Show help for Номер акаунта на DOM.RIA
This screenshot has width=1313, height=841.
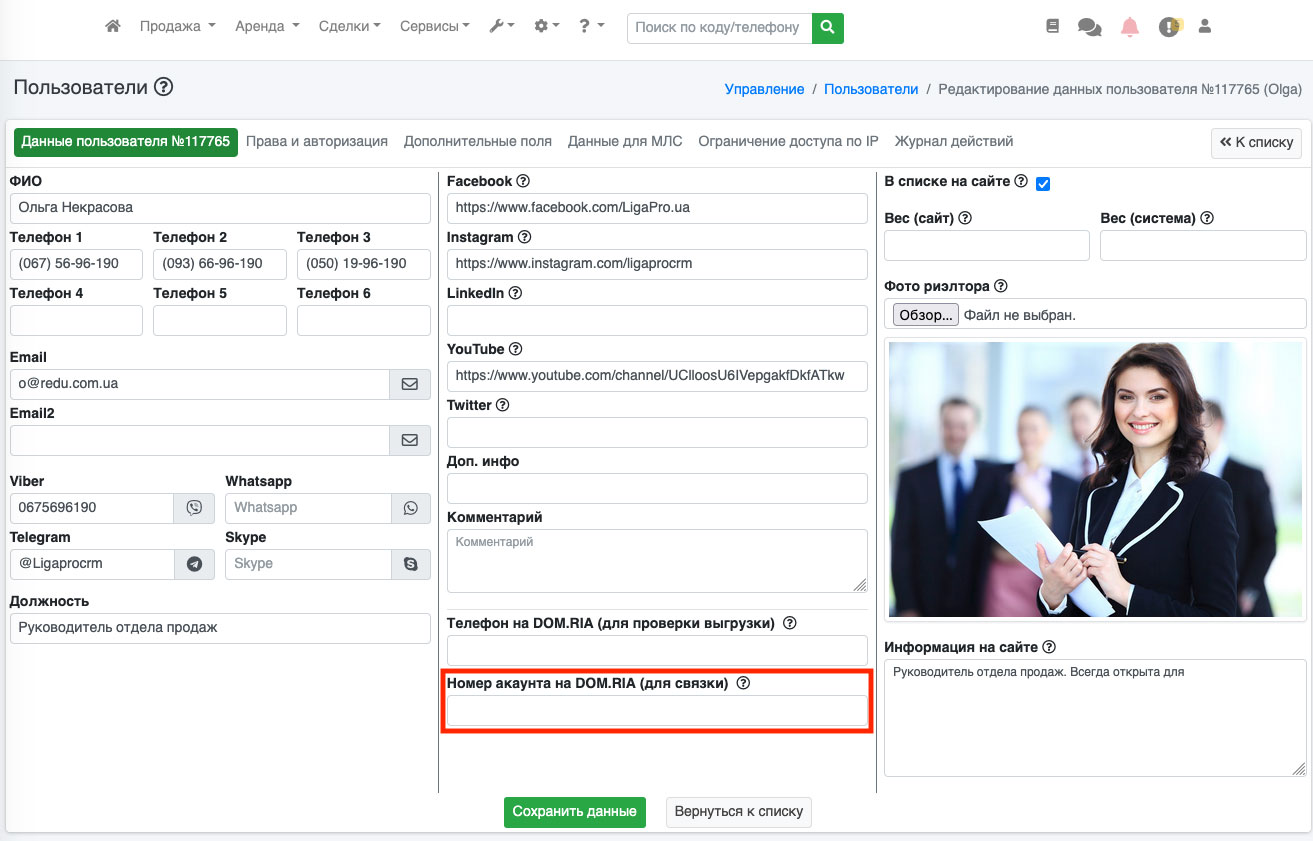click(743, 684)
